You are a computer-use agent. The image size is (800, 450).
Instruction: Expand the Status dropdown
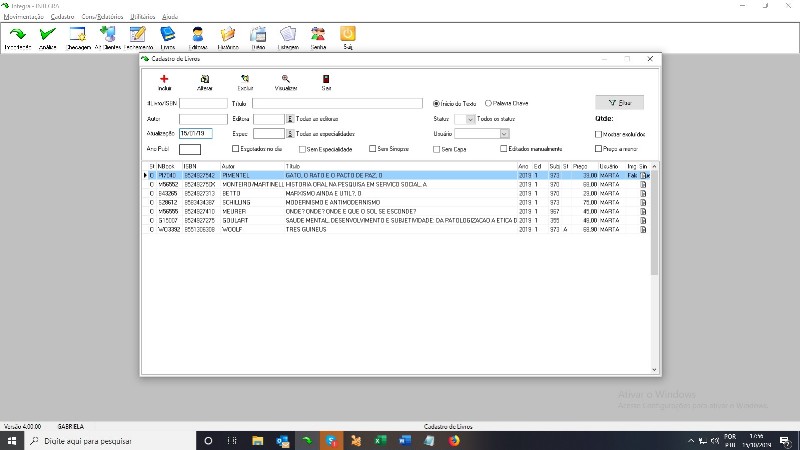click(x=470, y=118)
